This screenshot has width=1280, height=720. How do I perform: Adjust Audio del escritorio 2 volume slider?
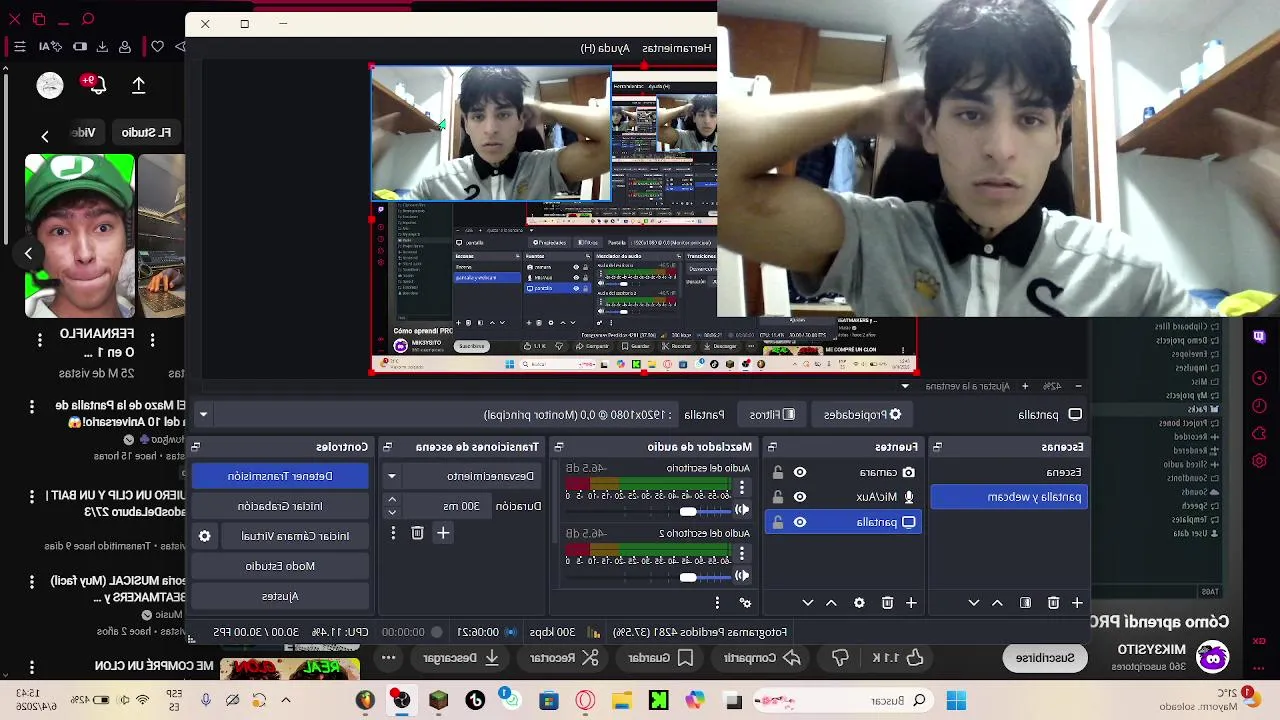pyautogui.click(x=687, y=576)
